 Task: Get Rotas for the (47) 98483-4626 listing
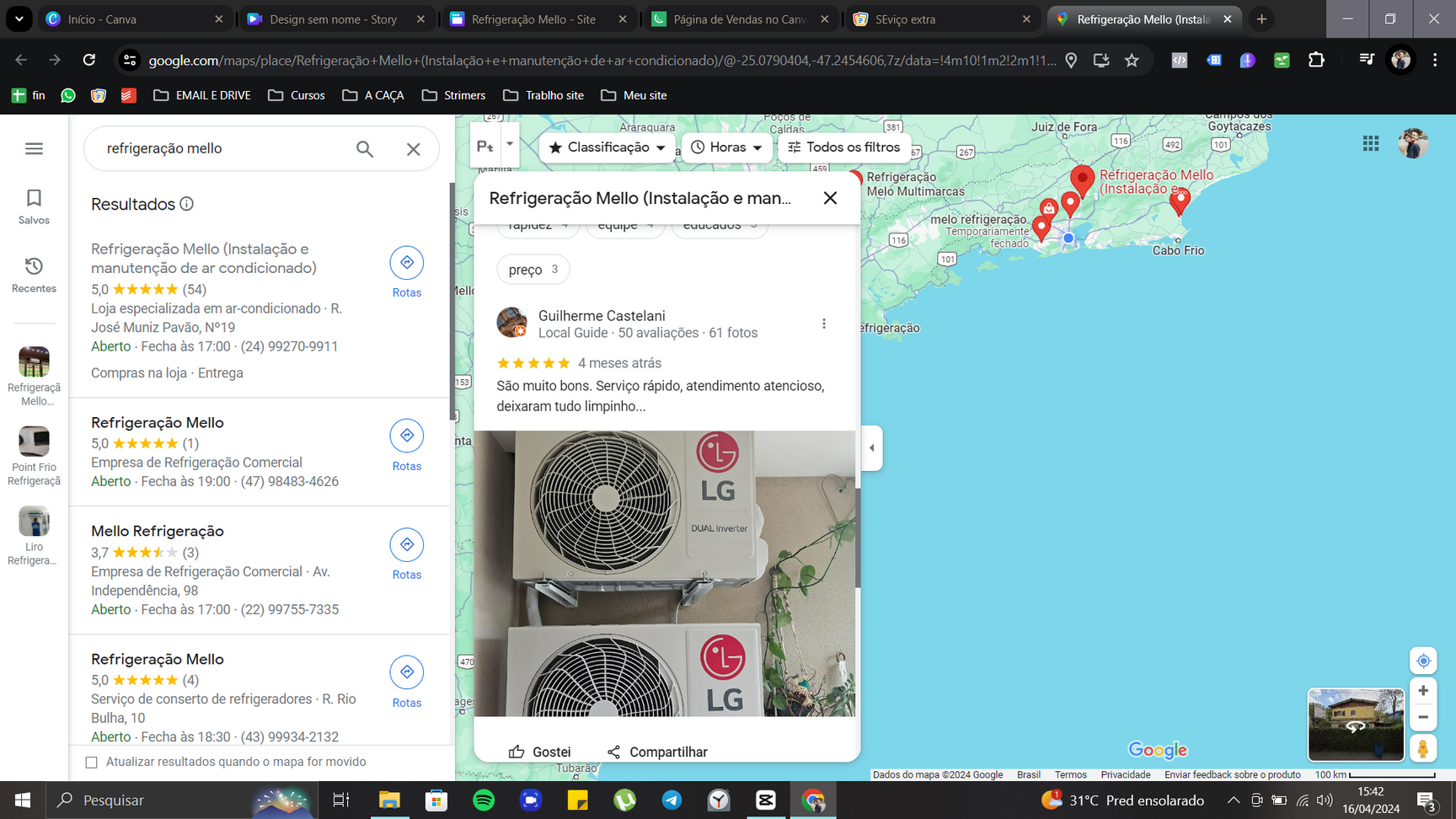[407, 446]
